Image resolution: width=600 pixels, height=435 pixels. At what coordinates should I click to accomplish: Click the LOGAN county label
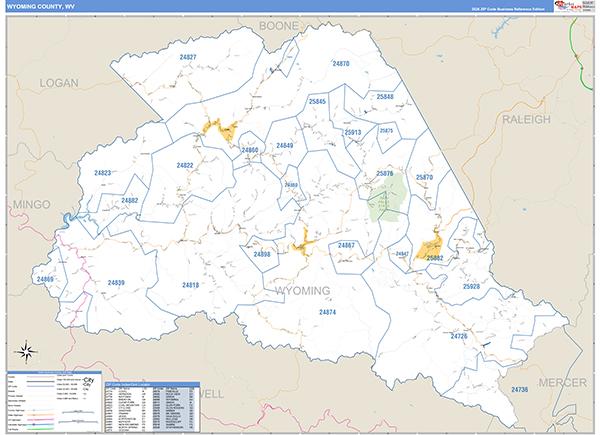coord(59,83)
